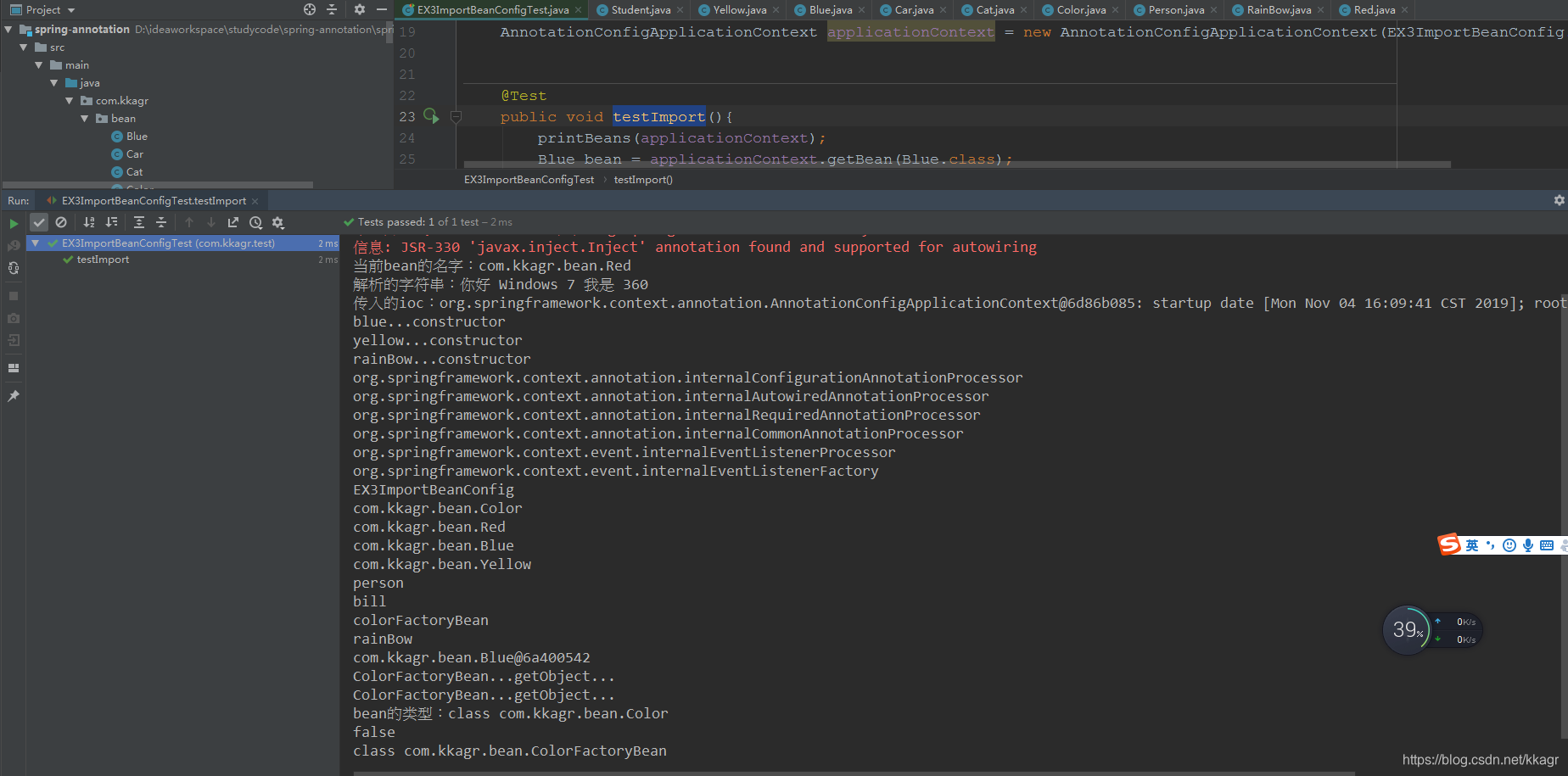The image size is (1568, 776).
Task: Export test results icon
Action: click(233, 222)
